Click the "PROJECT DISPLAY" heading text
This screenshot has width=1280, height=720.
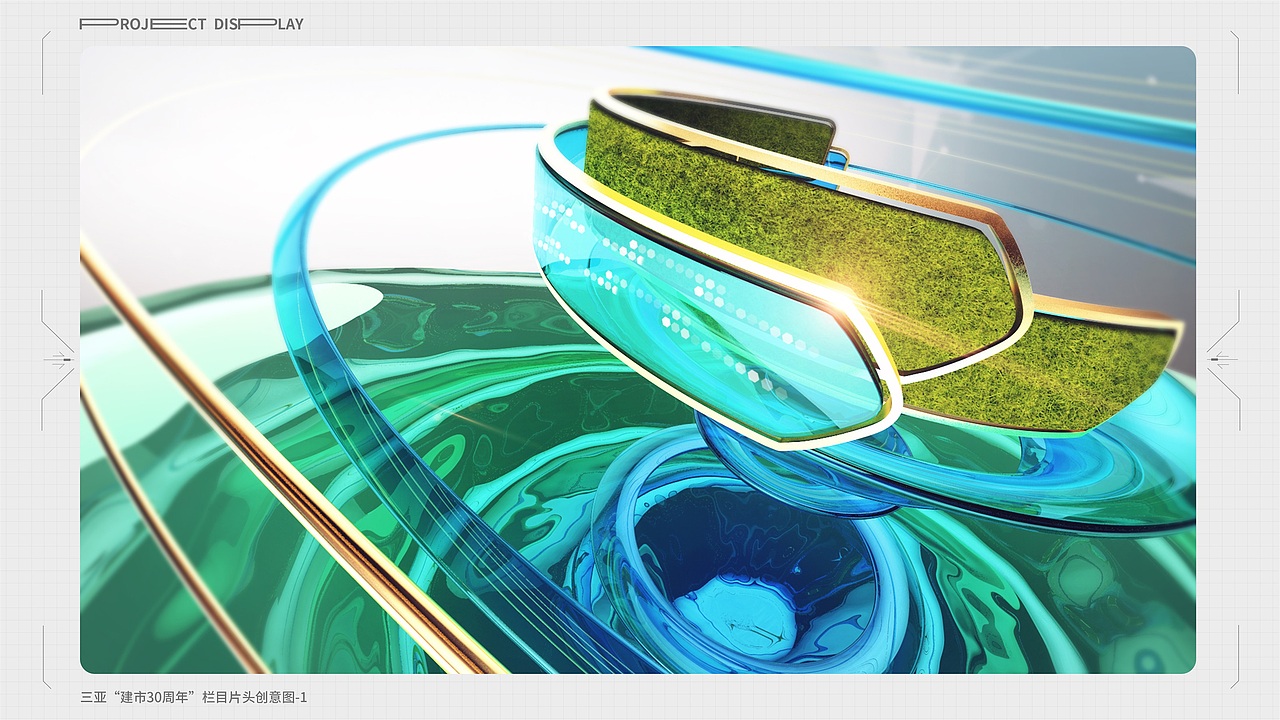point(191,24)
